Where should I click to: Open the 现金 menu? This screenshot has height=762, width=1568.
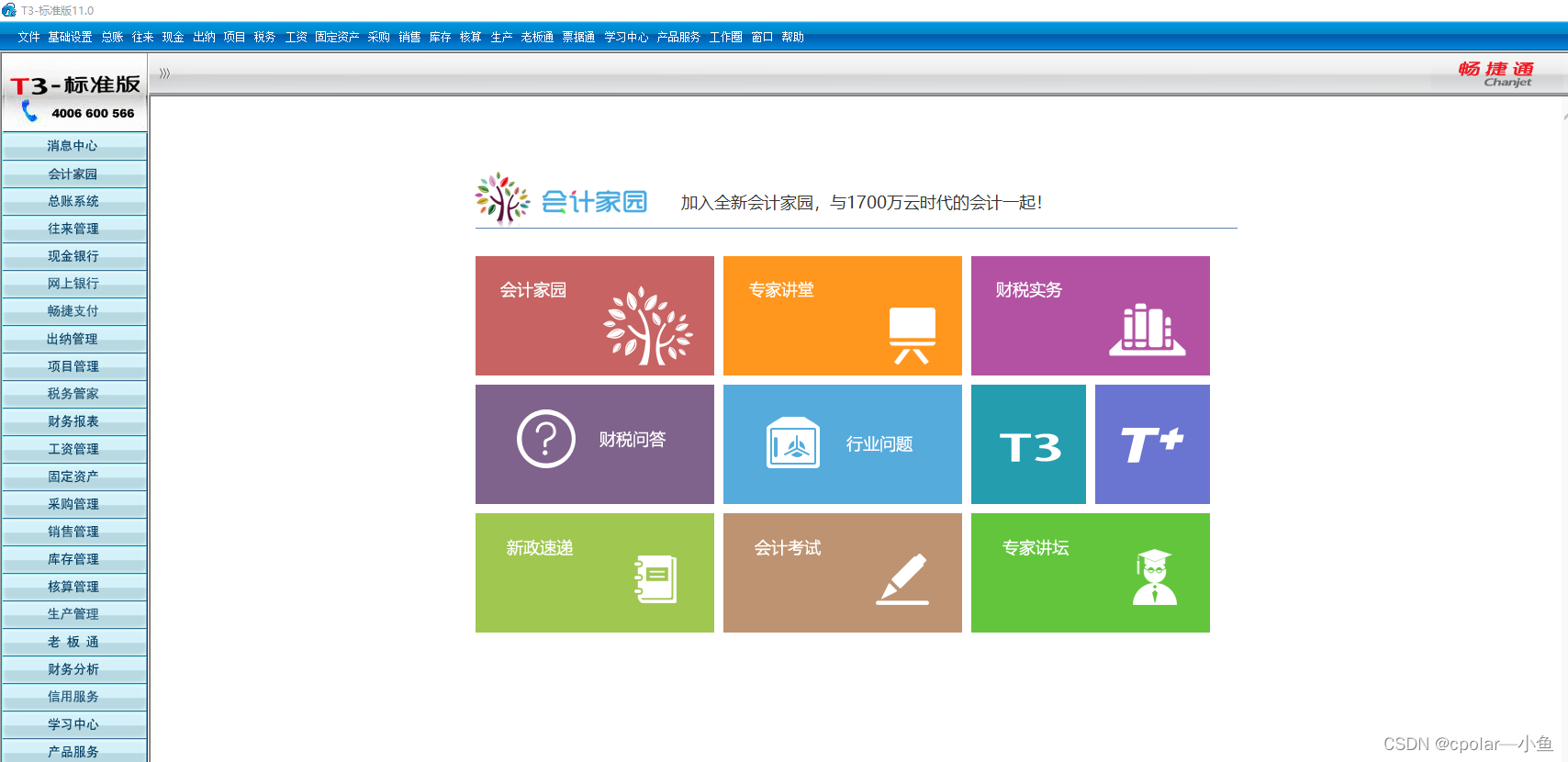point(173,37)
